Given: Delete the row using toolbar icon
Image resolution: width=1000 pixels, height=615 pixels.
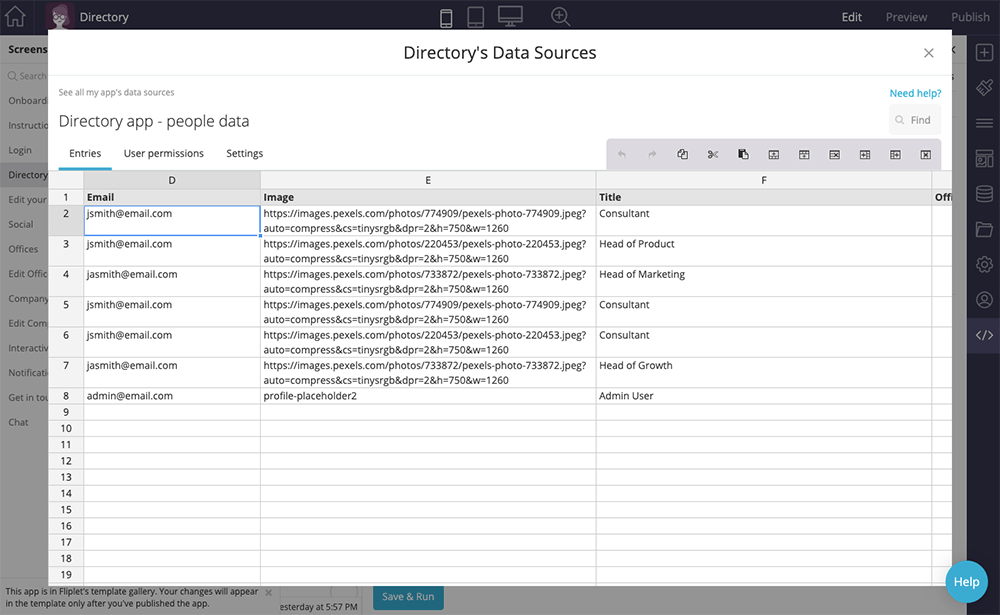Looking at the screenshot, I should [x=834, y=154].
